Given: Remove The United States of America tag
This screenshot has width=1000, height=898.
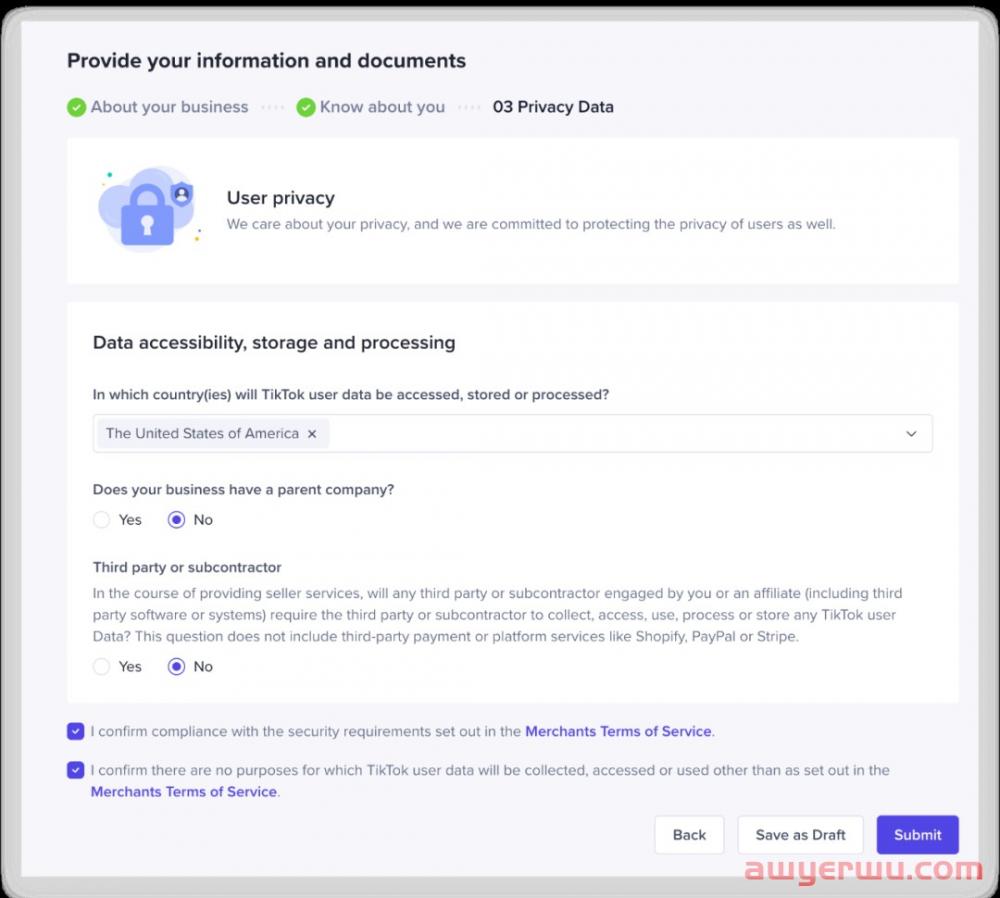Looking at the screenshot, I should point(312,434).
